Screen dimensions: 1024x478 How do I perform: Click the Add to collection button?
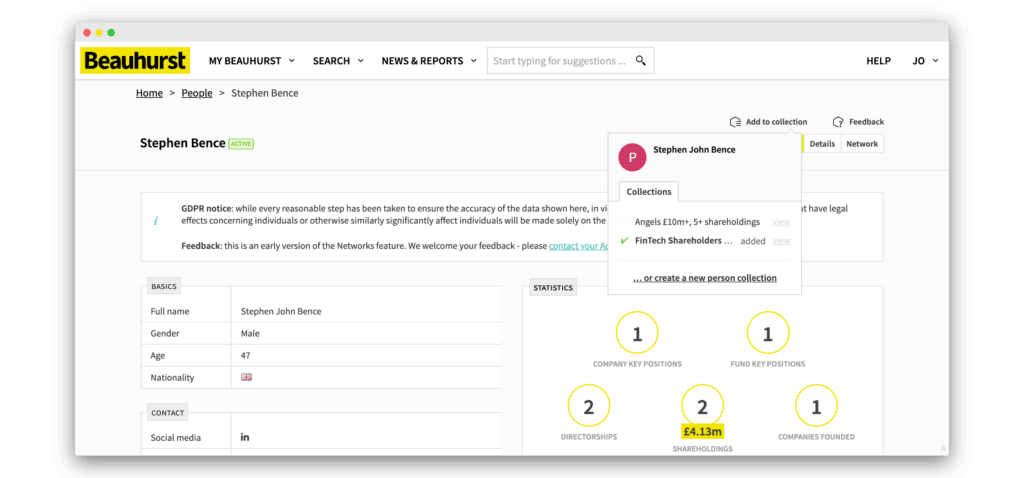(x=768, y=122)
